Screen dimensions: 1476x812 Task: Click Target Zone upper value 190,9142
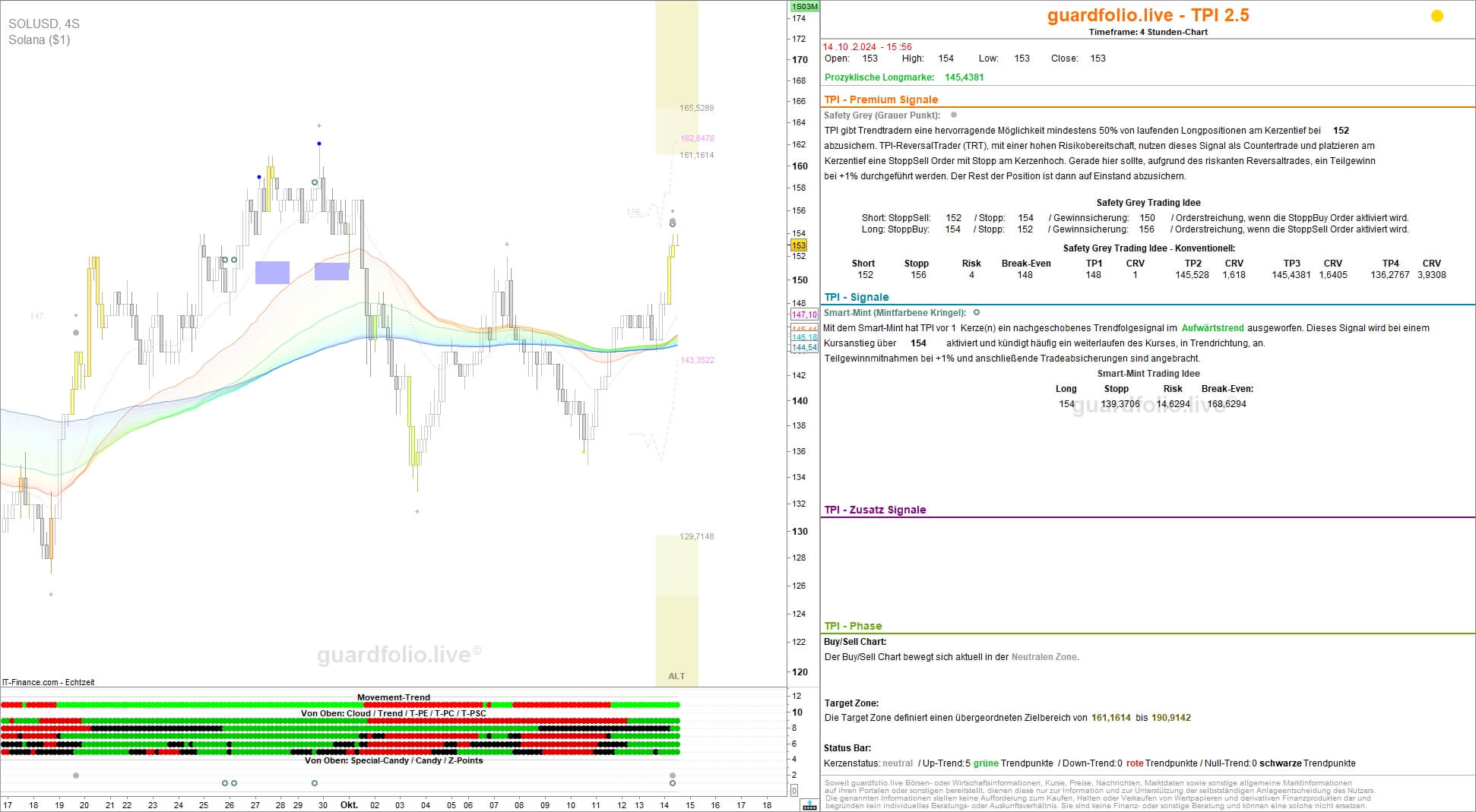pos(1170,718)
